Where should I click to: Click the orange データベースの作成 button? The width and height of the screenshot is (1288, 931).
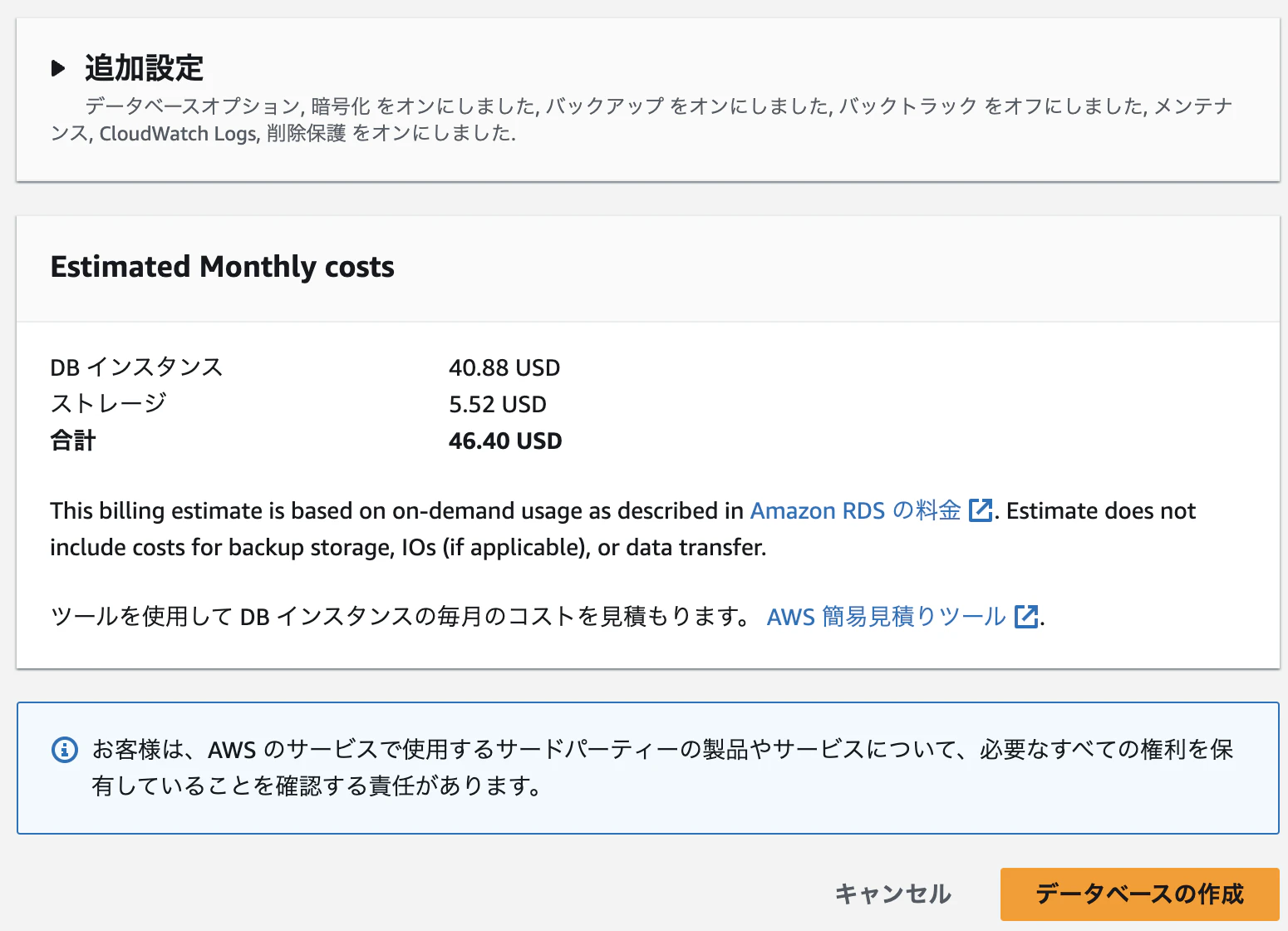click(x=1139, y=894)
